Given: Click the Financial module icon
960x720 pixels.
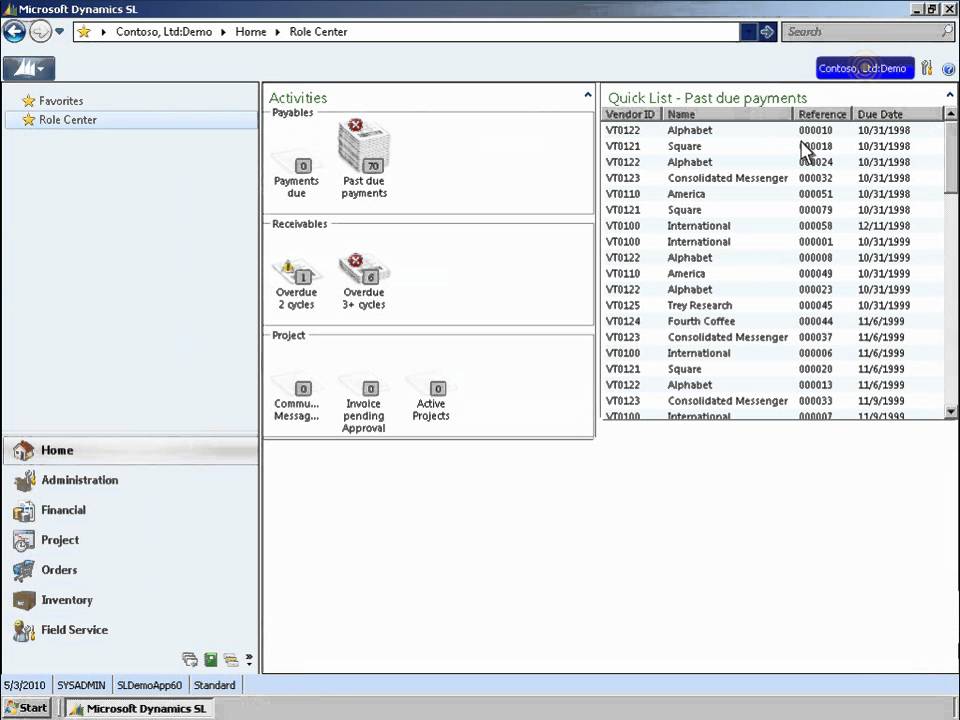Looking at the screenshot, I should [24, 511].
